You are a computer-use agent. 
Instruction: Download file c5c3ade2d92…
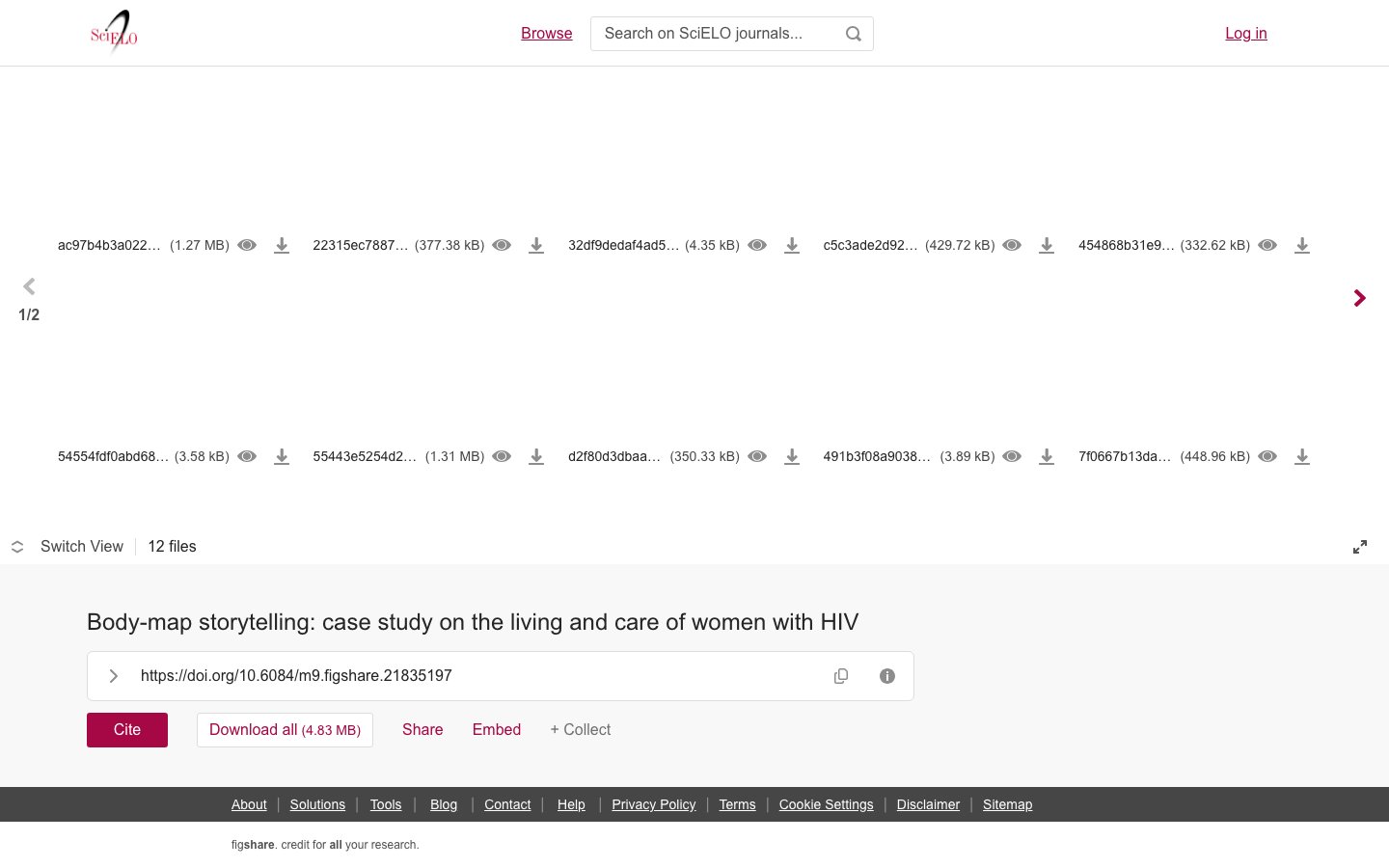[x=1047, y=245]
